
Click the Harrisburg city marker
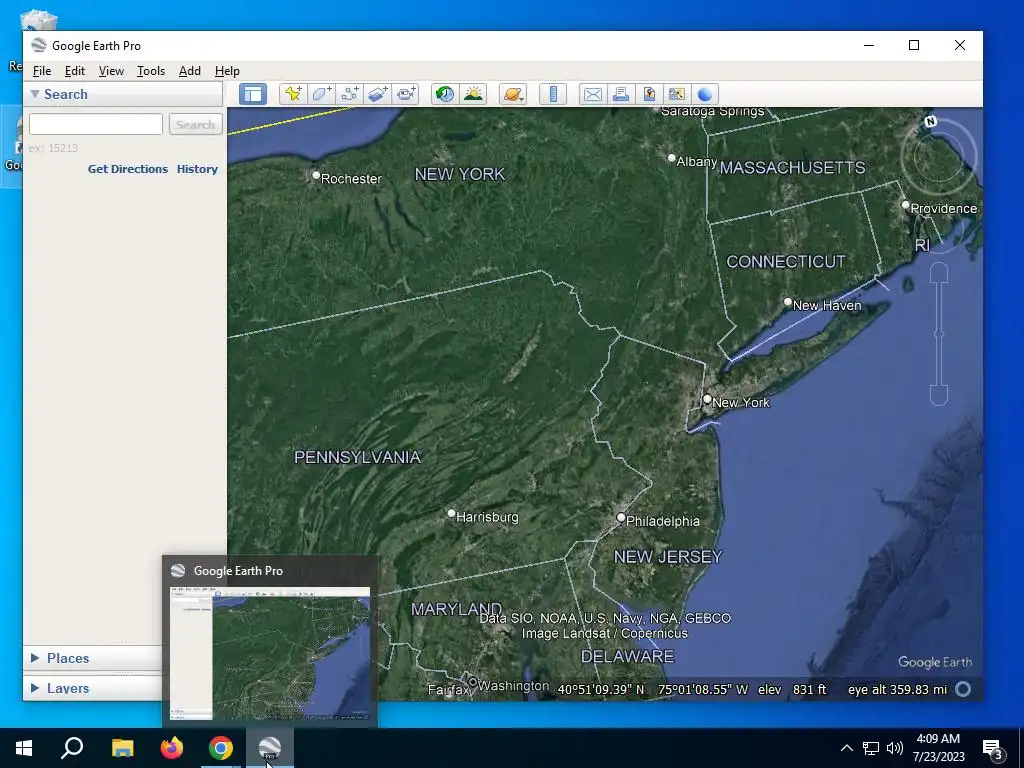pos(451,513)
